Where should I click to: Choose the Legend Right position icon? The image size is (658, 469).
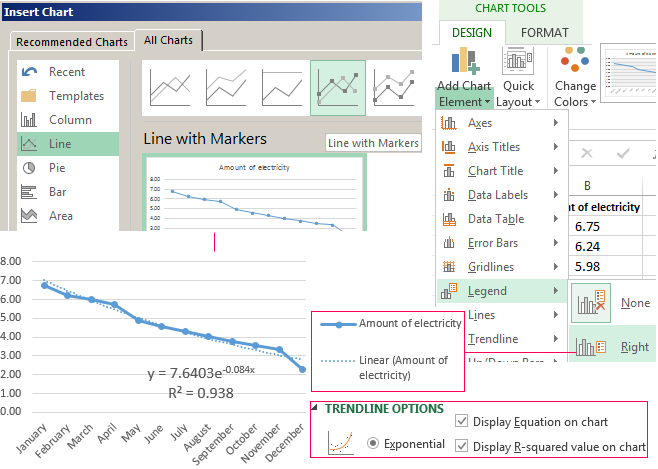click(591, 347)
